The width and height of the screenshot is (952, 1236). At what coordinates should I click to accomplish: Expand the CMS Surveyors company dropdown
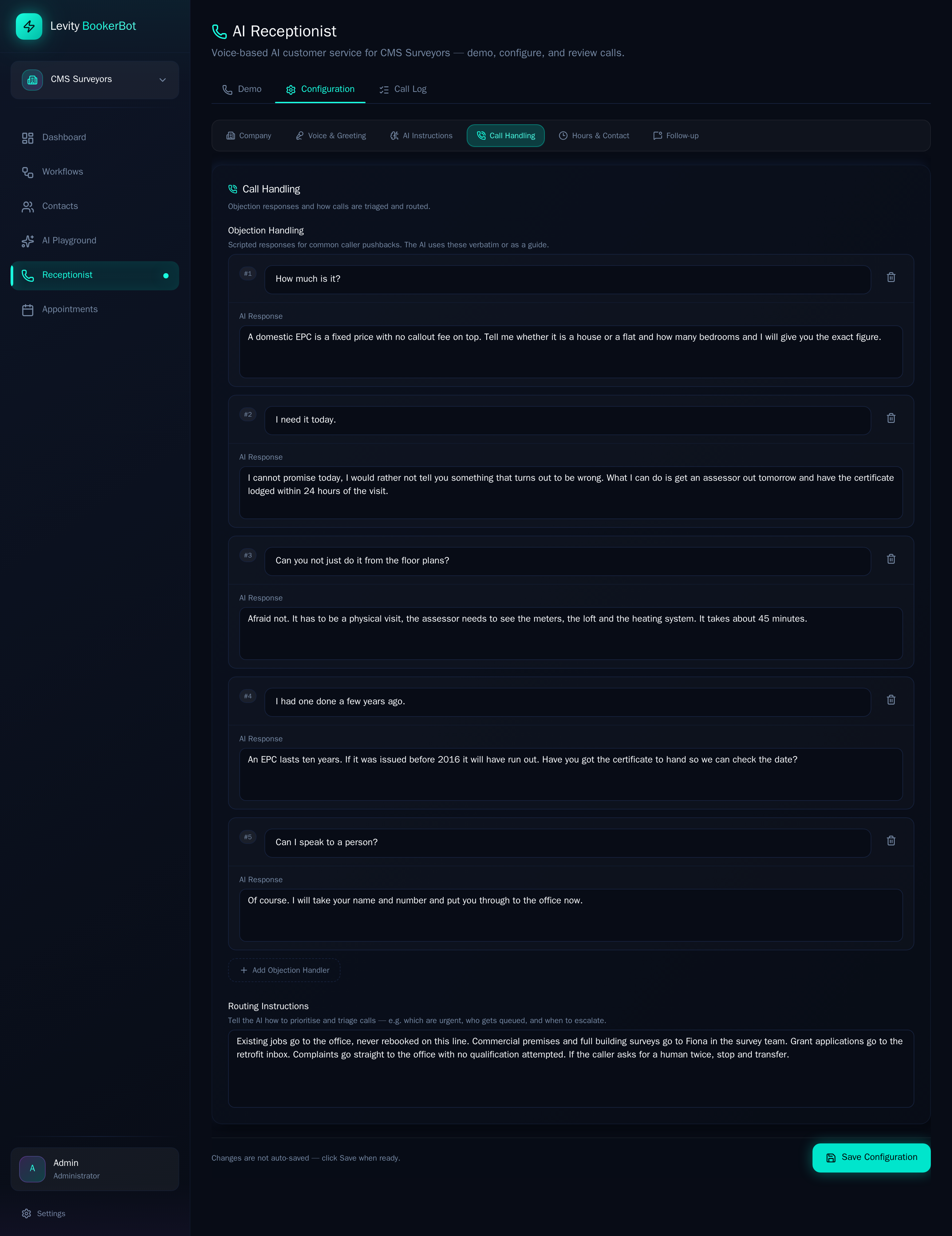tap(95, 80)
